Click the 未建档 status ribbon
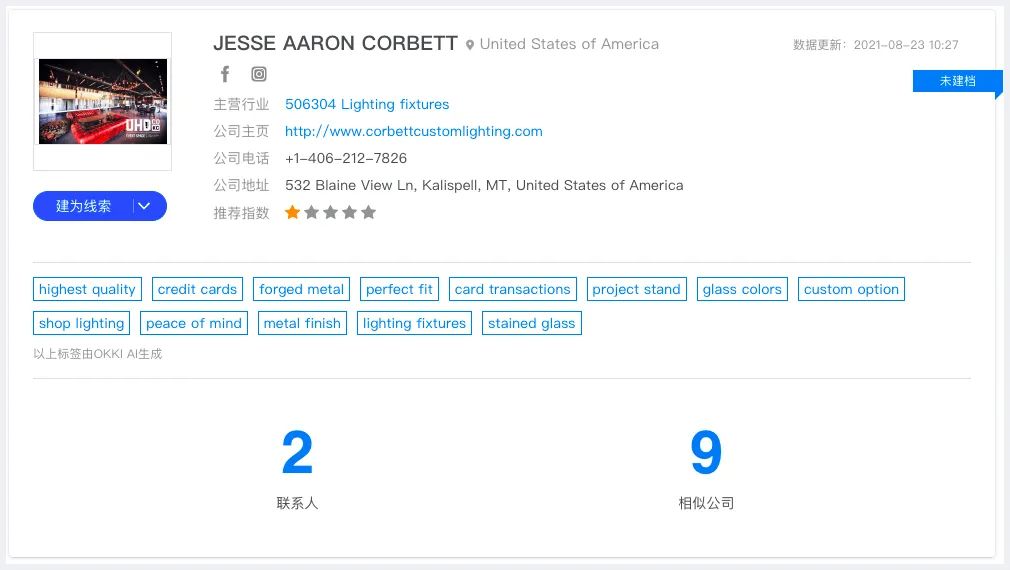 tap(957, 81)
